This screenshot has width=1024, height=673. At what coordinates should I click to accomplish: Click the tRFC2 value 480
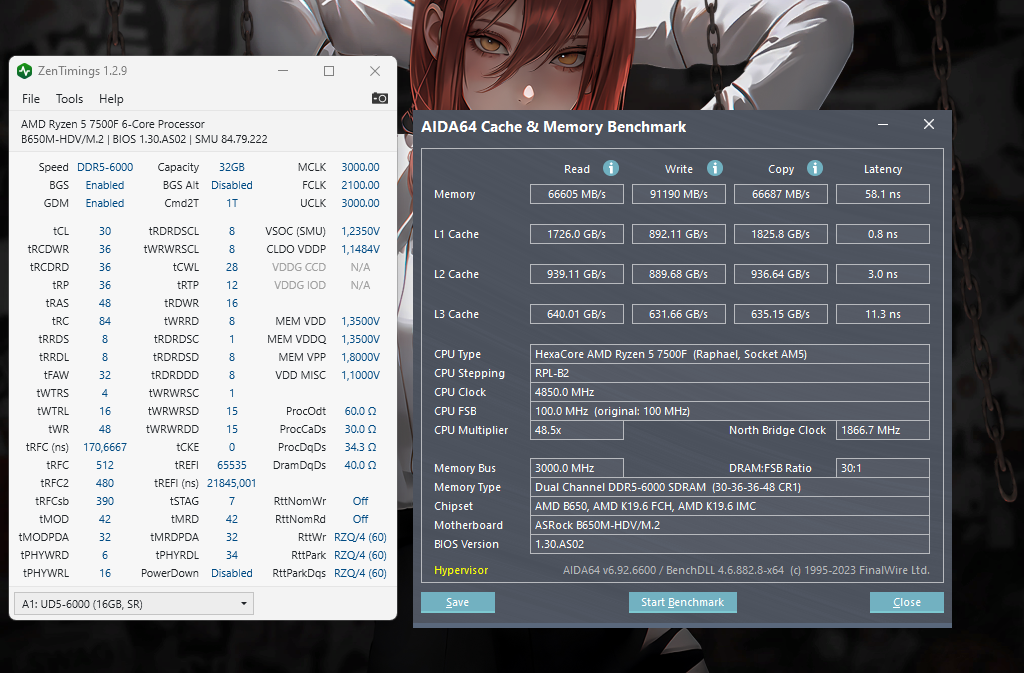pos(105,483)
